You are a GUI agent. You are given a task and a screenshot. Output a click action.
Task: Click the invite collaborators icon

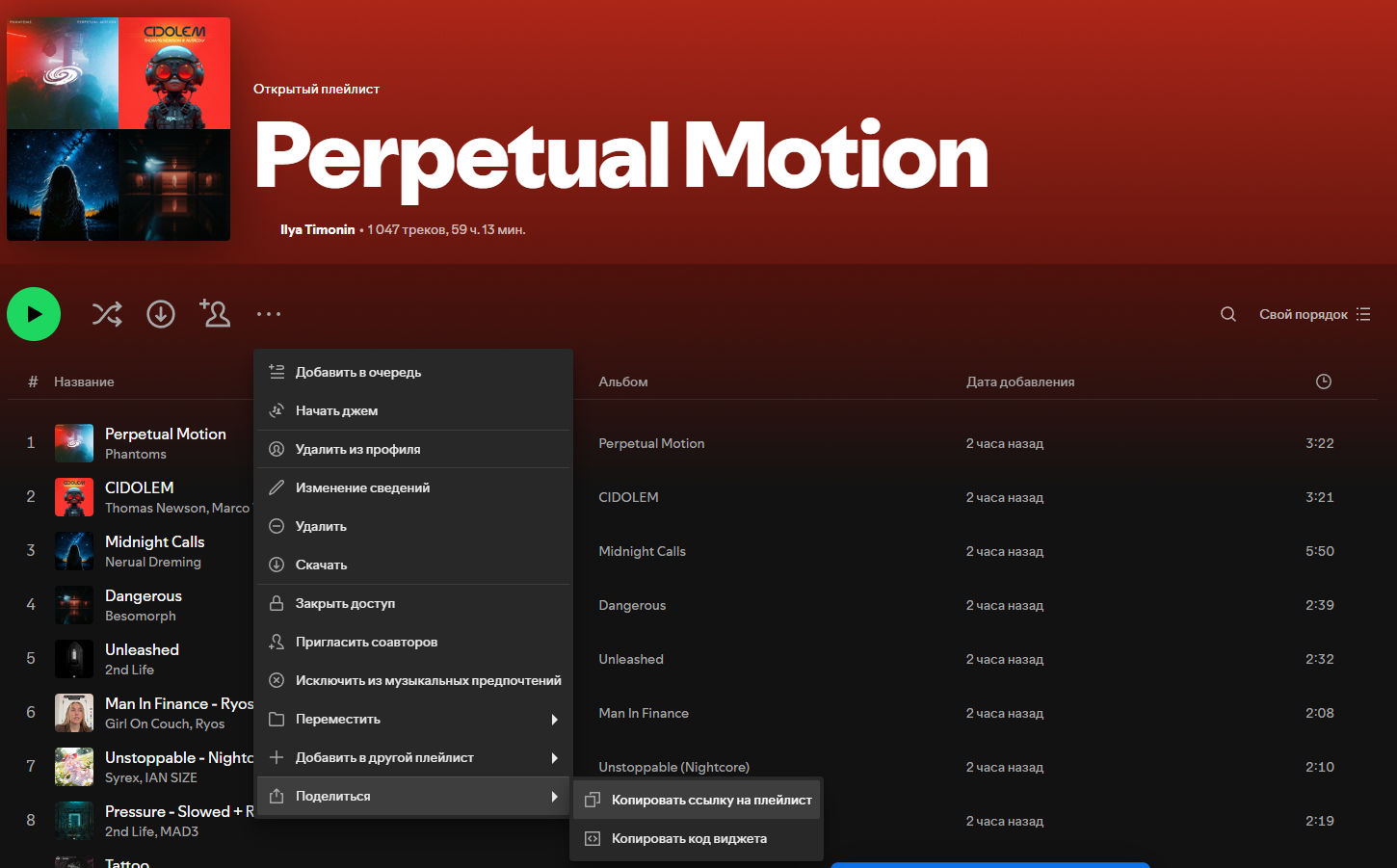click(x=215, y=313)
